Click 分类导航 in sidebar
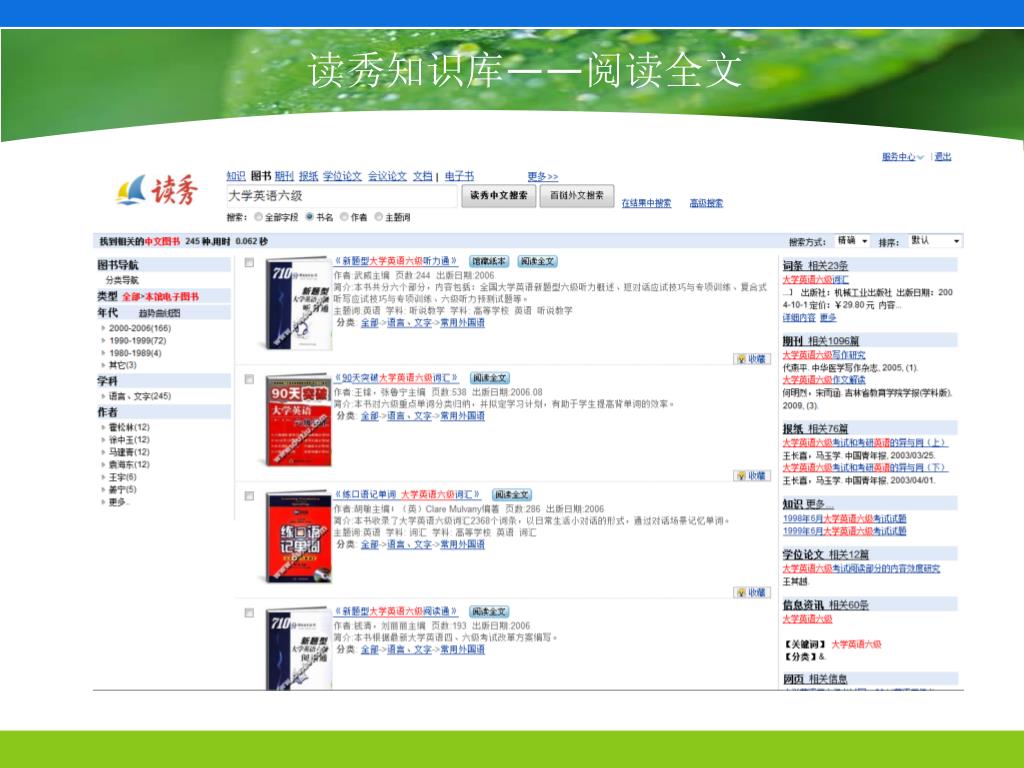Viewport: 1024px width, 768px height. (x=122, y=280)
